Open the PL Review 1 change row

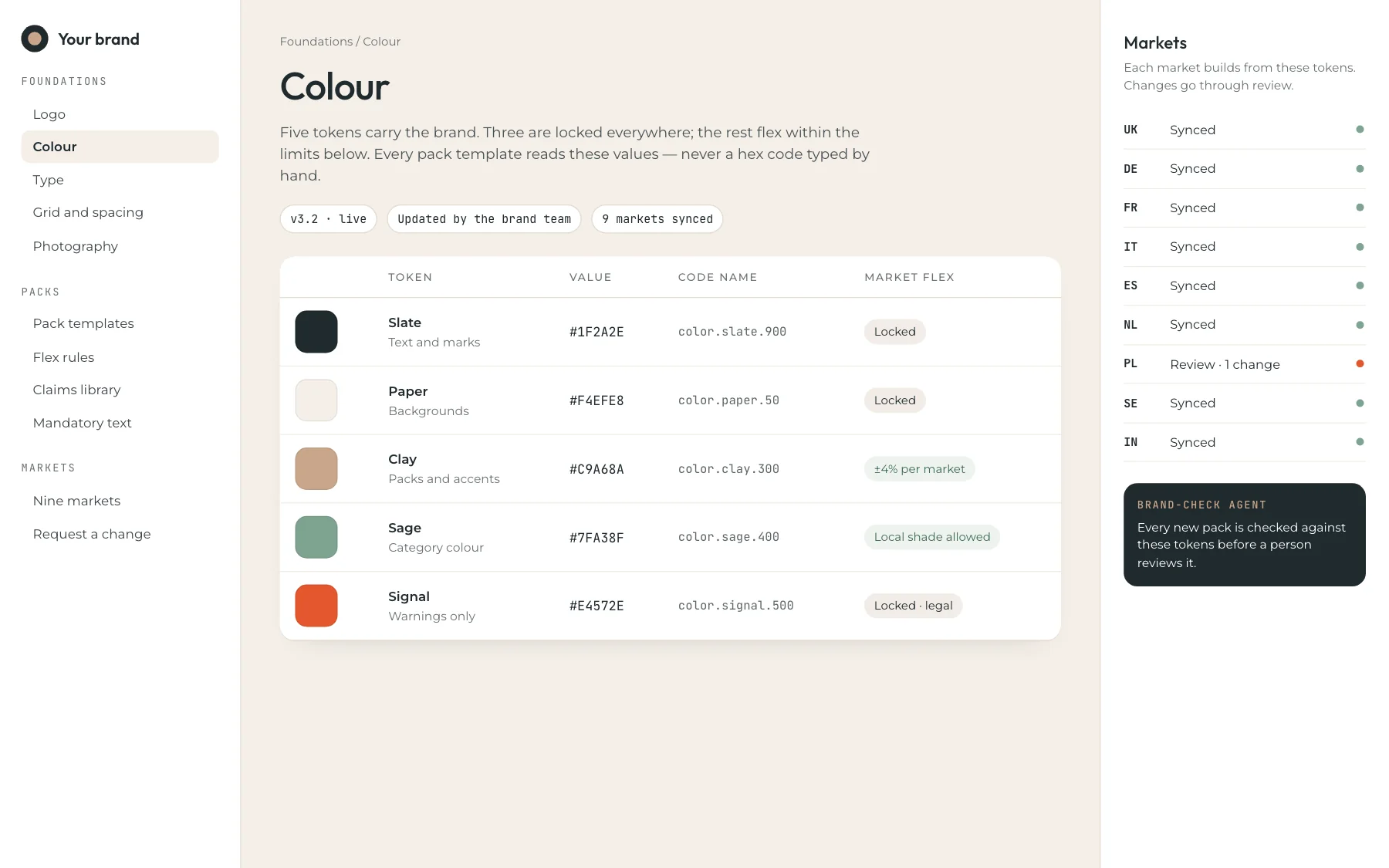[1244, 364]
